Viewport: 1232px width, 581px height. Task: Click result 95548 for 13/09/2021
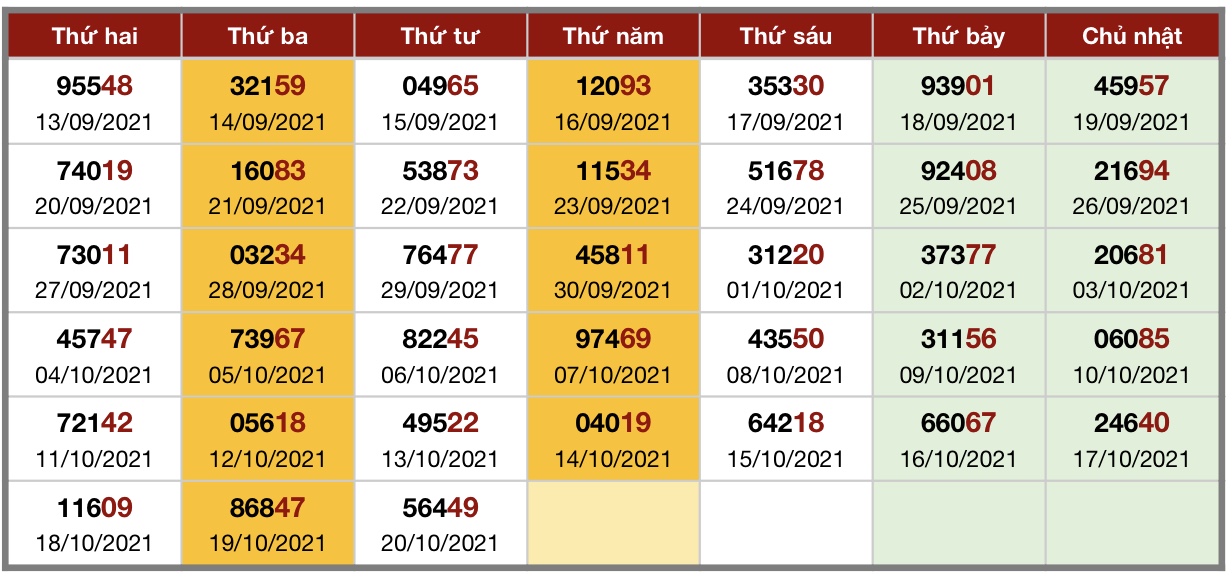95,102
